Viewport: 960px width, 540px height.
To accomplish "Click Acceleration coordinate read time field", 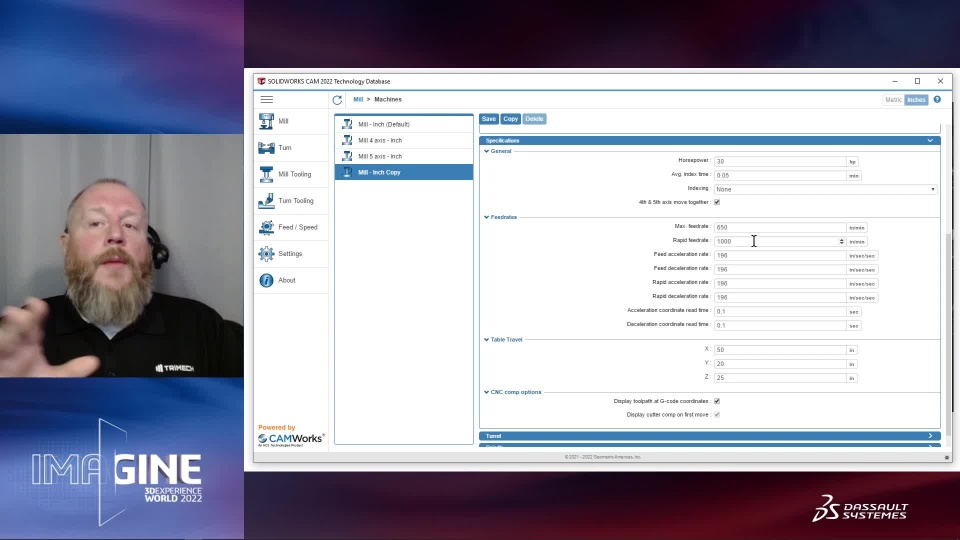I will tap(780, 312).
